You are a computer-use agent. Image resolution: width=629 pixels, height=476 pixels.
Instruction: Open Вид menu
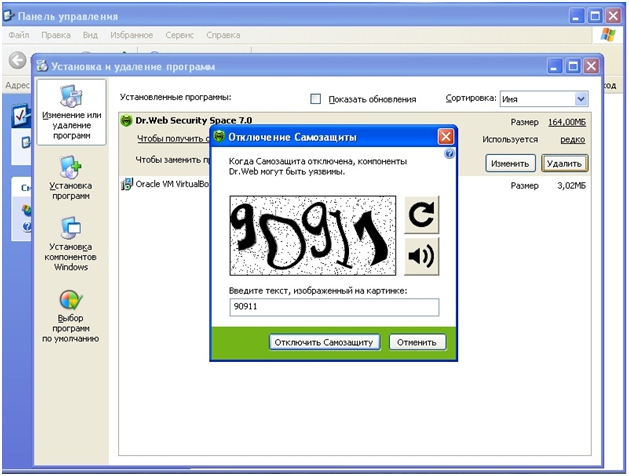click(90, 35)
